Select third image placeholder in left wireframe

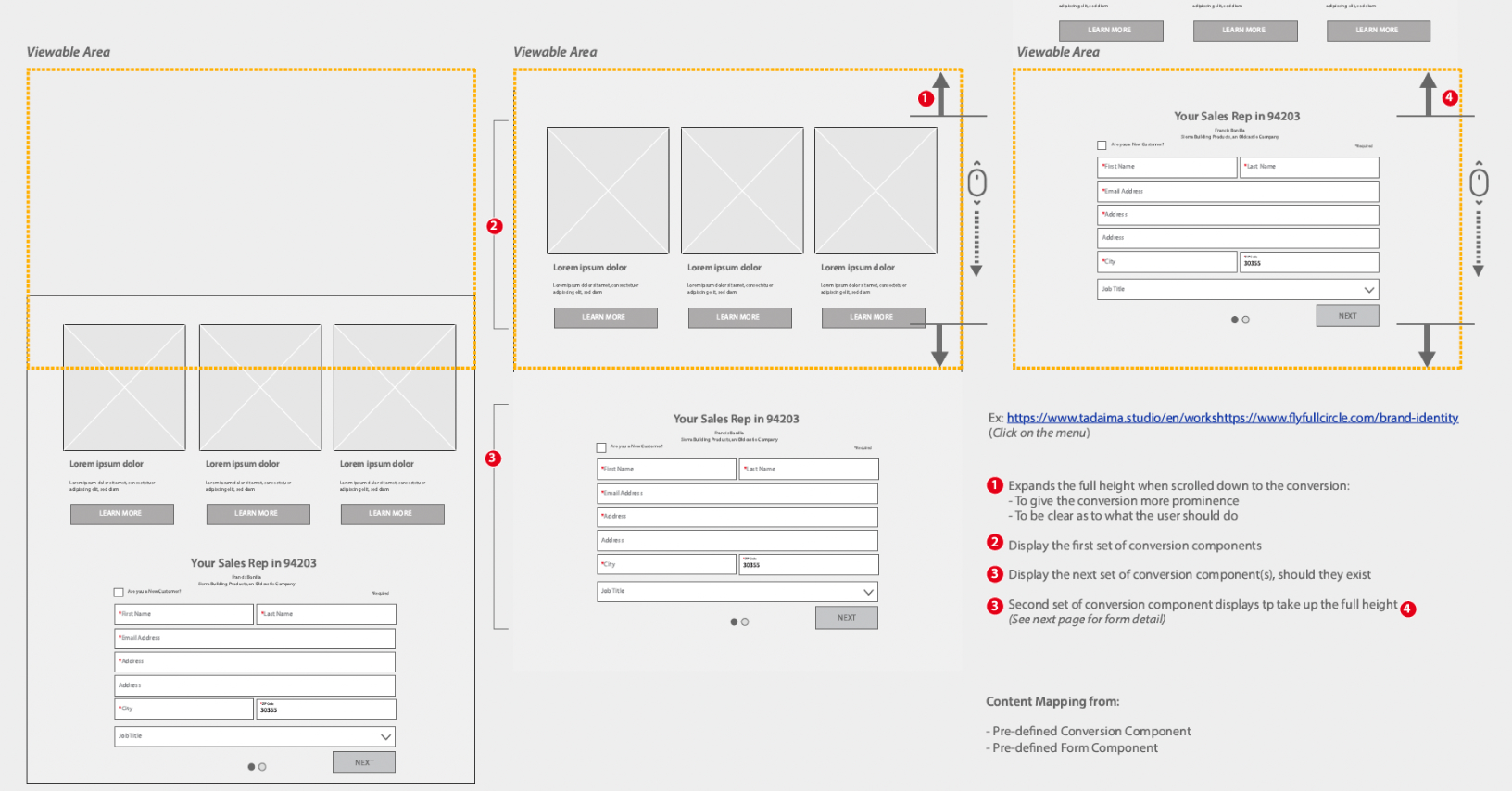pos(395,387)
